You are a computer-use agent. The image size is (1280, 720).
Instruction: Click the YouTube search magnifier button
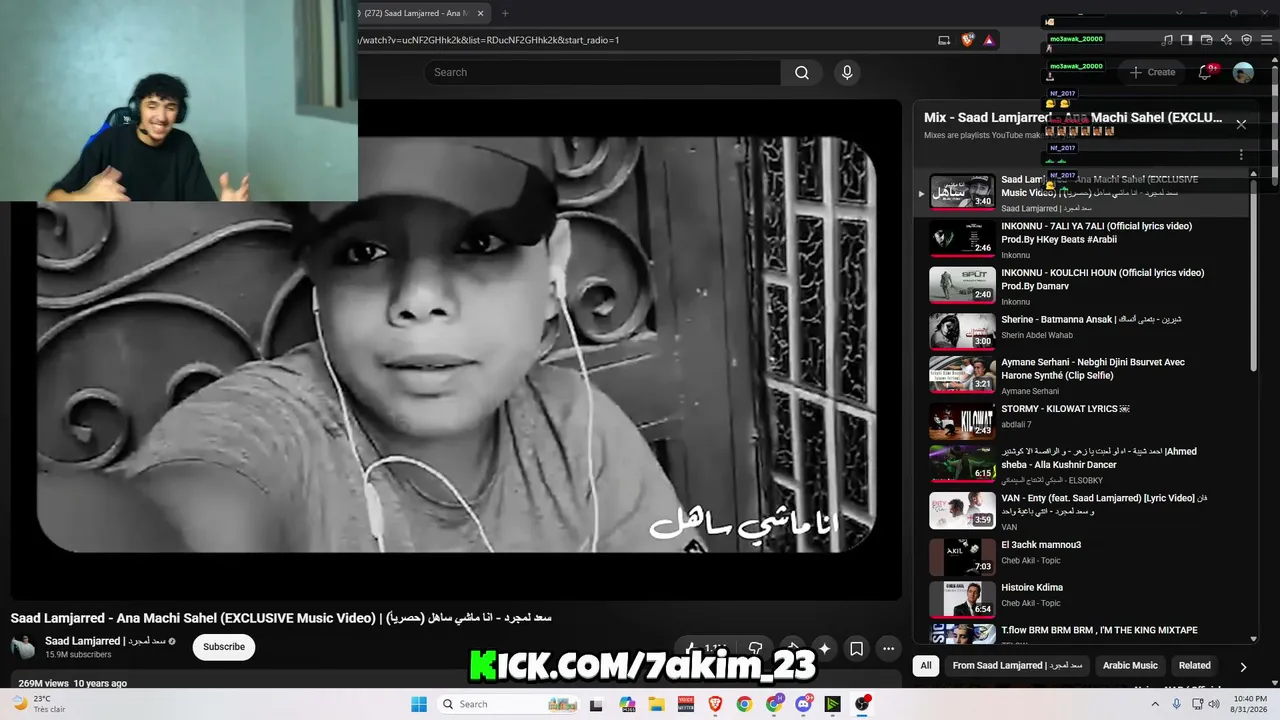coord(802,72)
